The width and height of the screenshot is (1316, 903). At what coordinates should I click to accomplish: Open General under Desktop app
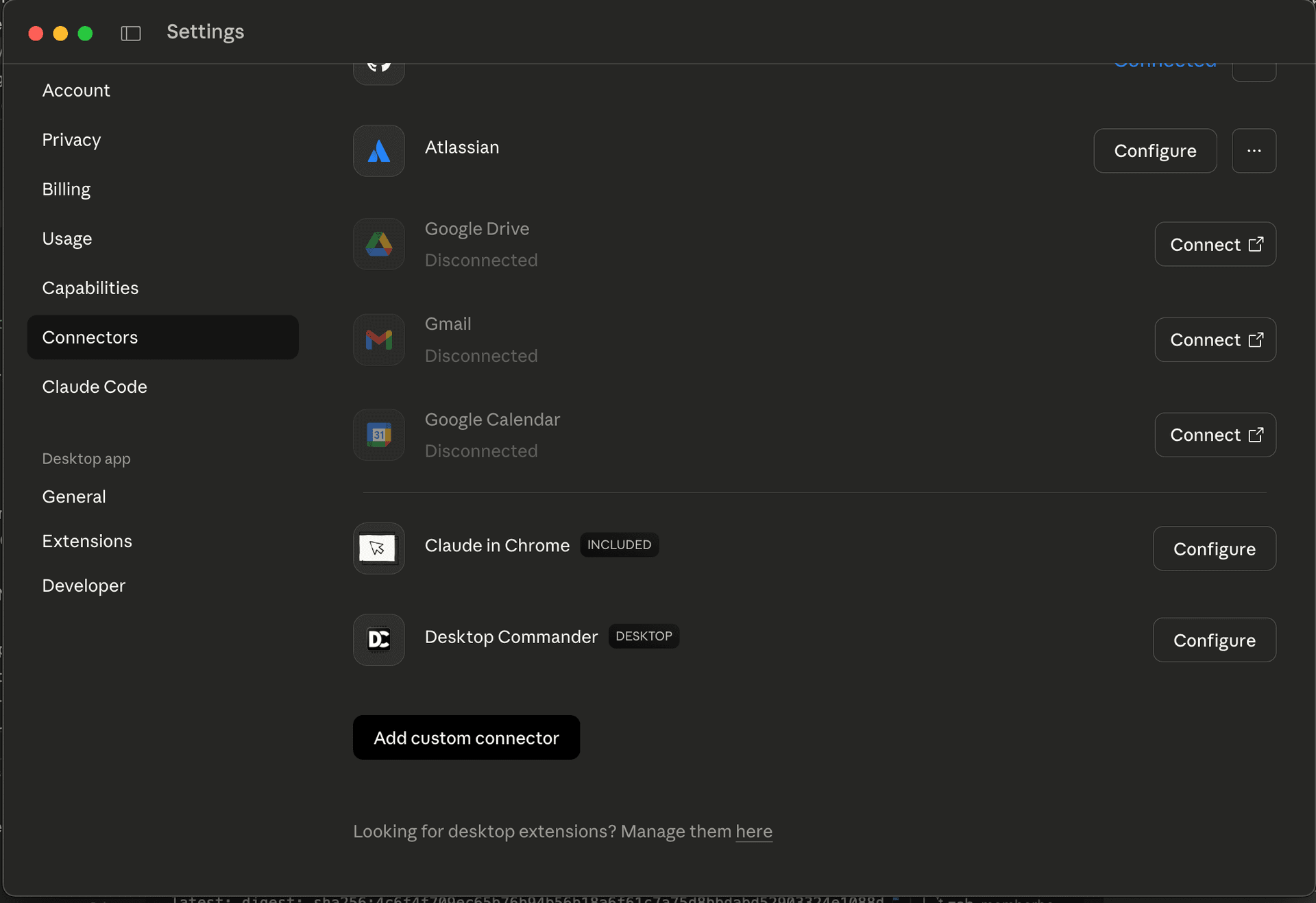tap(74, 496)
